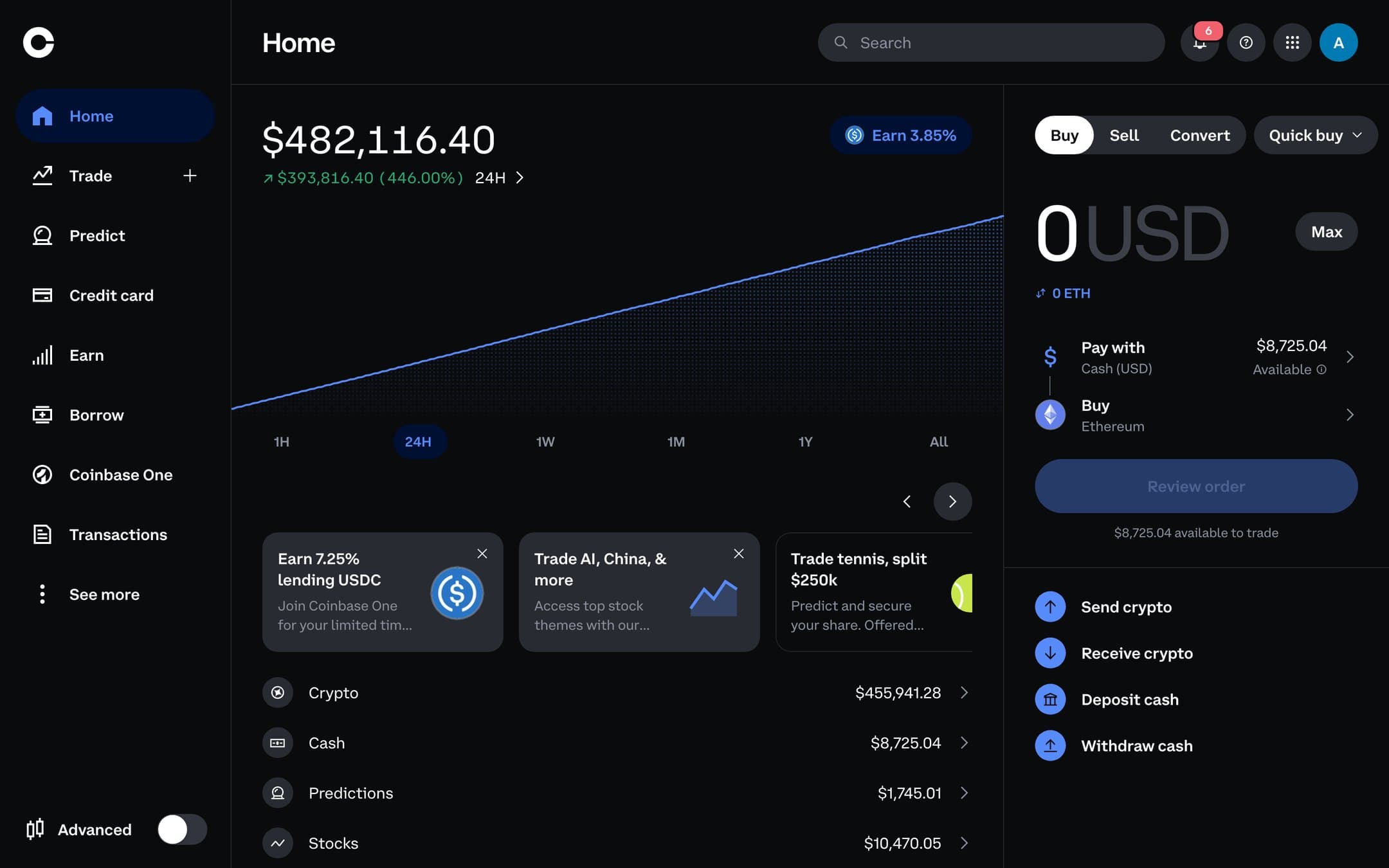Show previous promo card arrow

click(907, 502)
